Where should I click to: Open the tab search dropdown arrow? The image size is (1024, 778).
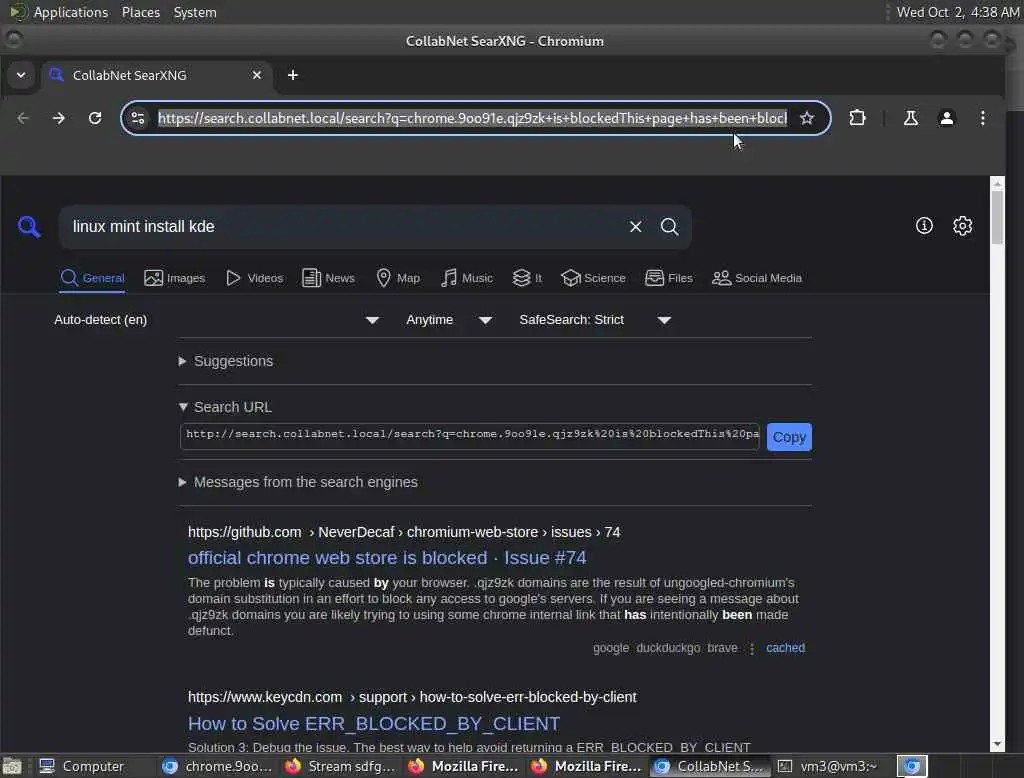(21, 75)
